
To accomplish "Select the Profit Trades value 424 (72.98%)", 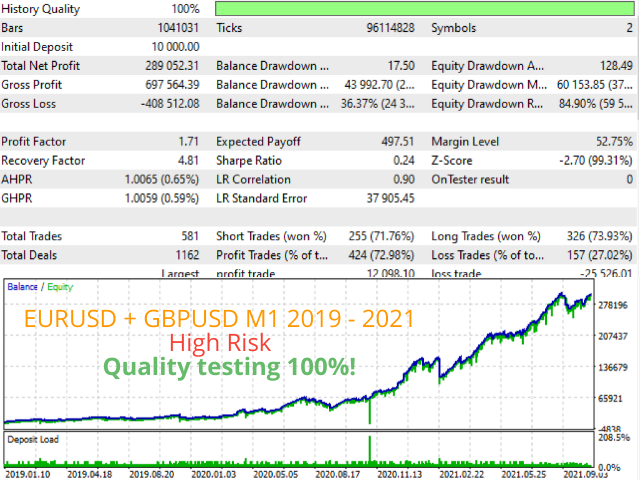I will (x=381, y=255).
